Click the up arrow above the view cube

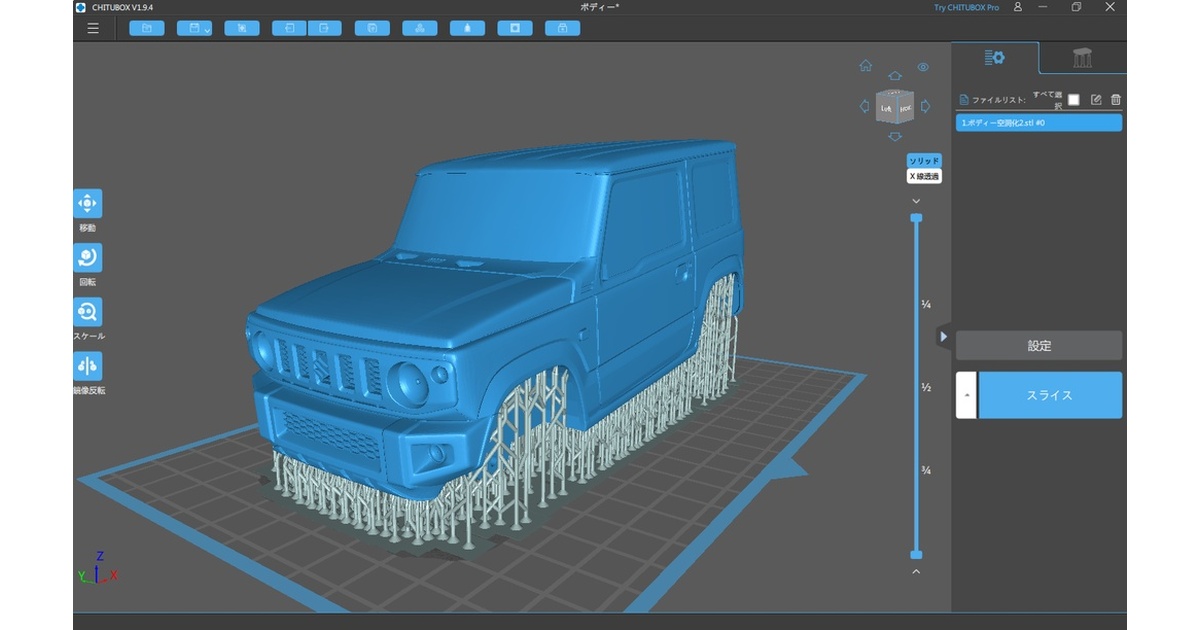895,75
